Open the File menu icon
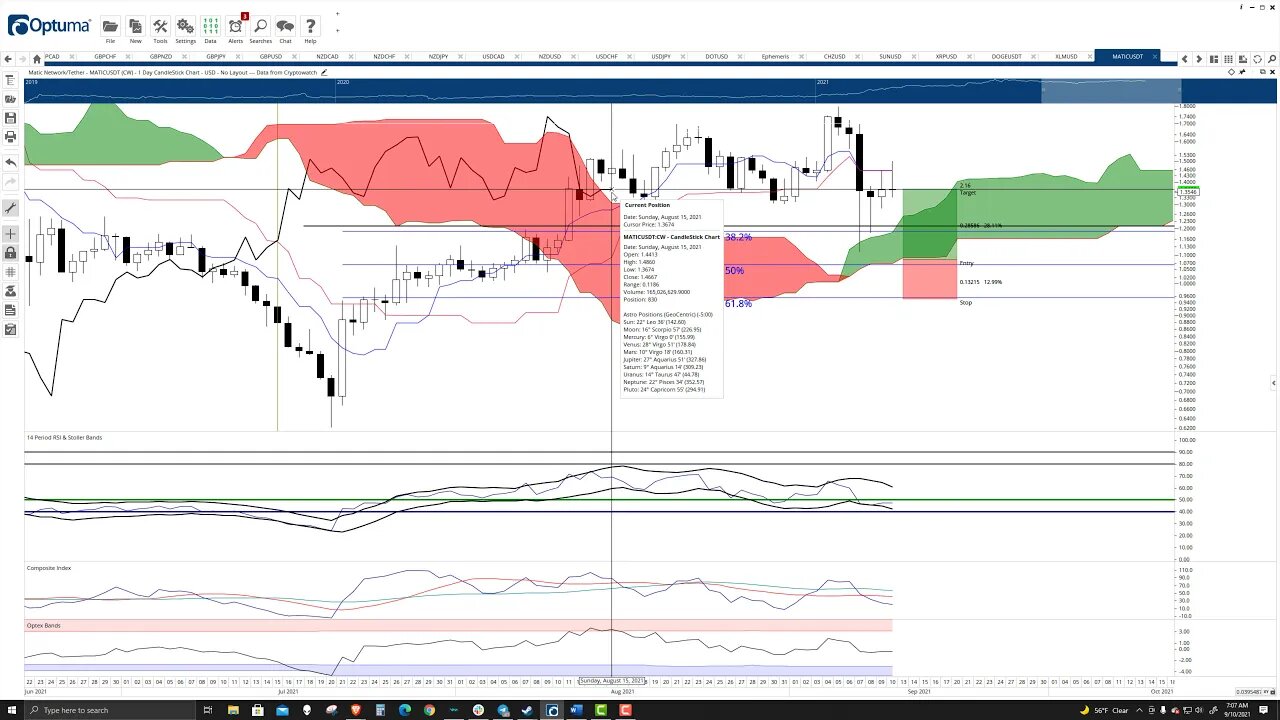Screen dimensions: 1280x720 (110, 27)
